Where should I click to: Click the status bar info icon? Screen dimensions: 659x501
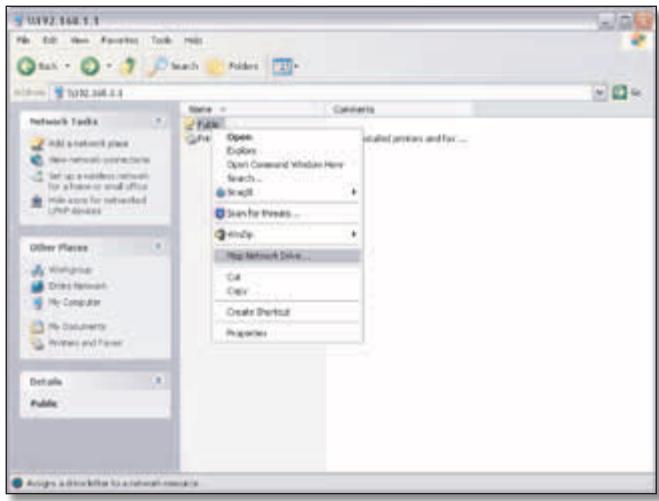click(x=17, y=483)
